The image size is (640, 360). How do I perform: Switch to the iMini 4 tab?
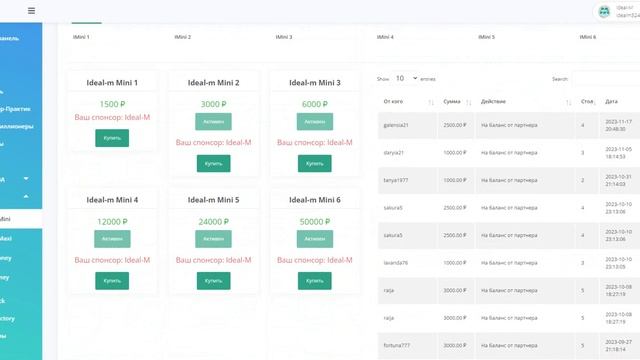[x=385, y=37]
